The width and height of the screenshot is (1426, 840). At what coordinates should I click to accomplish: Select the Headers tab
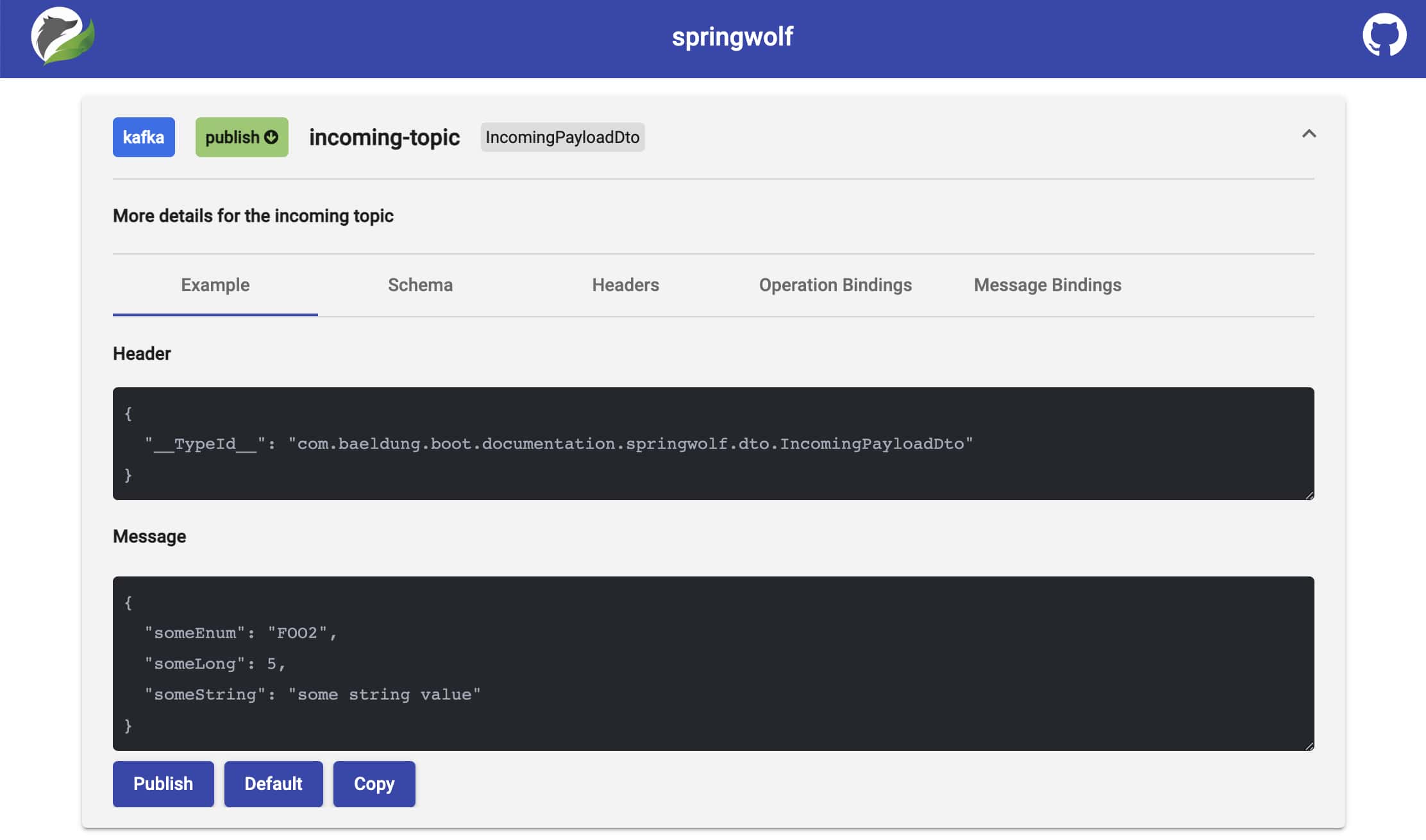coord(626,285)
